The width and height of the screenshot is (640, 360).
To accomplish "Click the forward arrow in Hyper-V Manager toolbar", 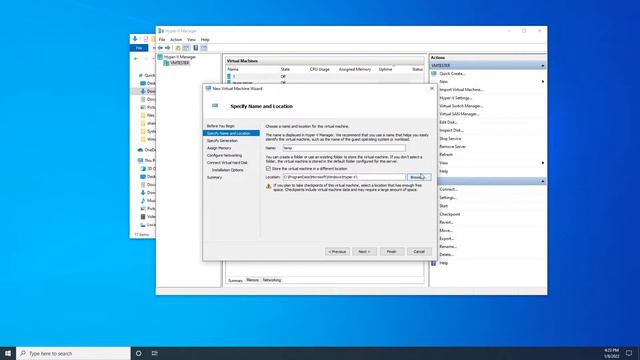I will tap(167, 48).
